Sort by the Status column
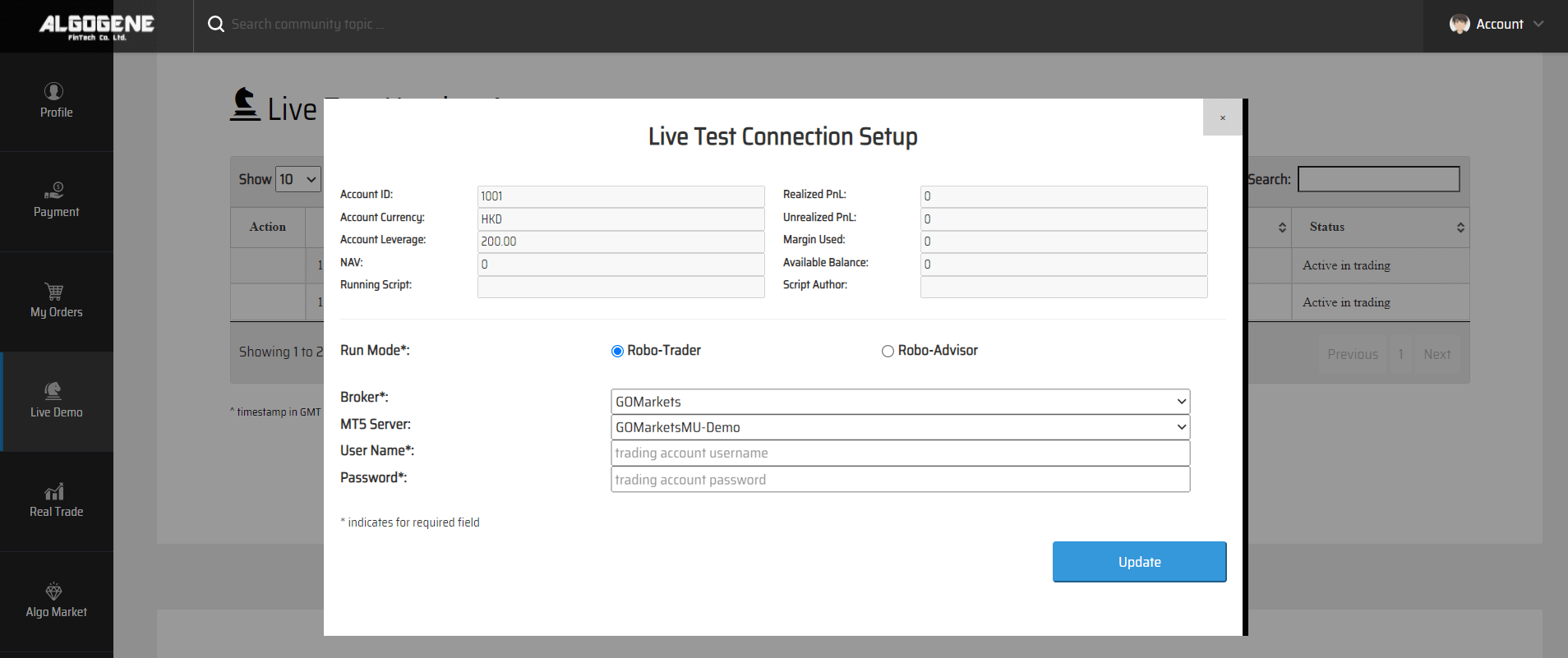Image resolution: width=1568 pixels, height=658 pixels. 1380,227
